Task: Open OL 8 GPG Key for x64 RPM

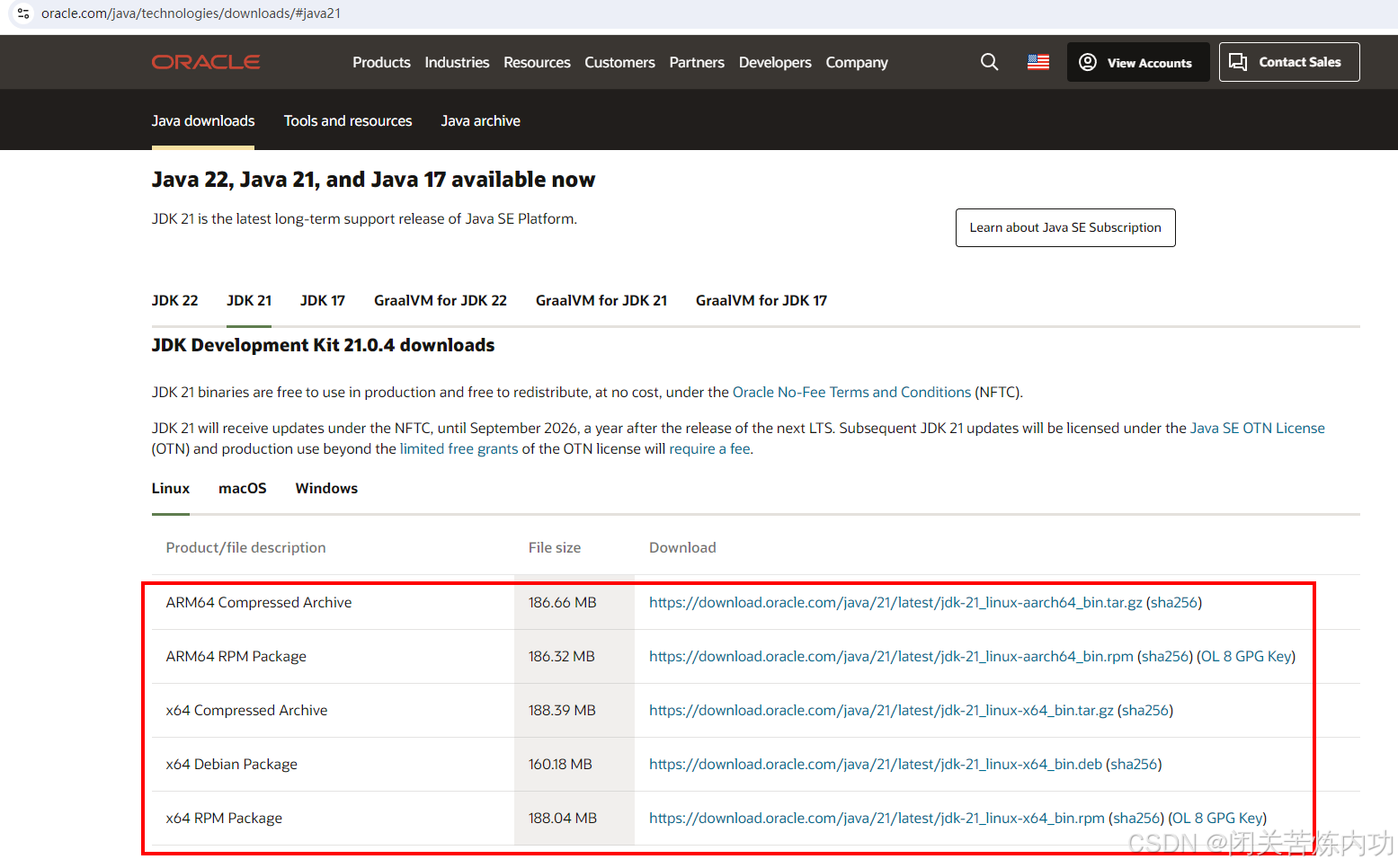Action: 1217,818
